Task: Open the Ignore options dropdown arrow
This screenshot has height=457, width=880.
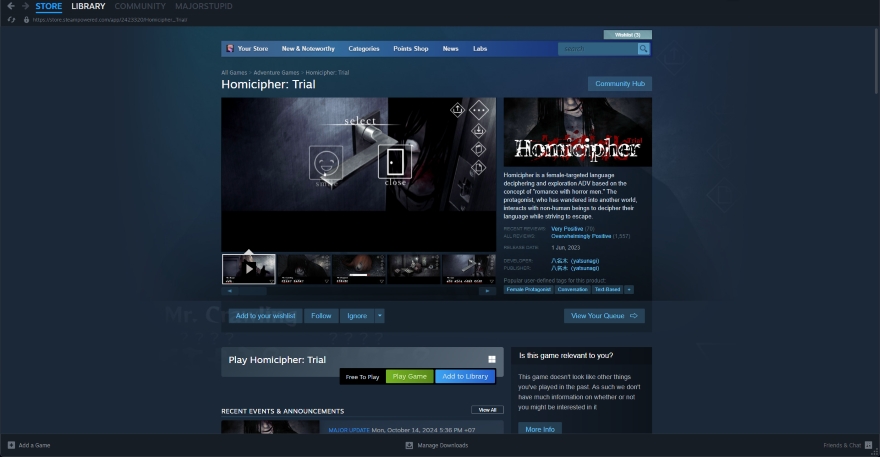Action: 379,316
